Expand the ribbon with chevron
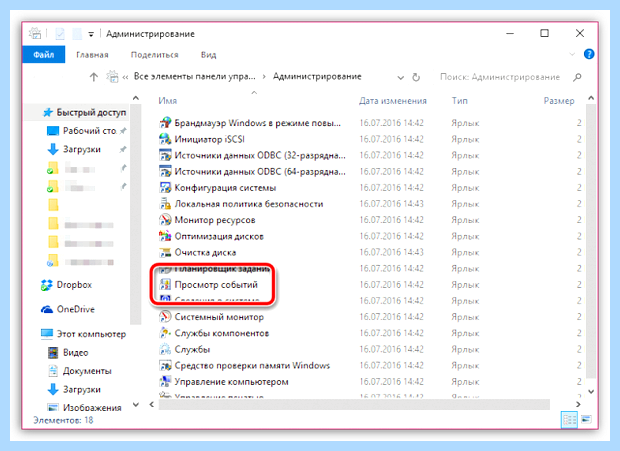Image resolution: width=620 pixels, height=451 pixels. pos(572,54)
